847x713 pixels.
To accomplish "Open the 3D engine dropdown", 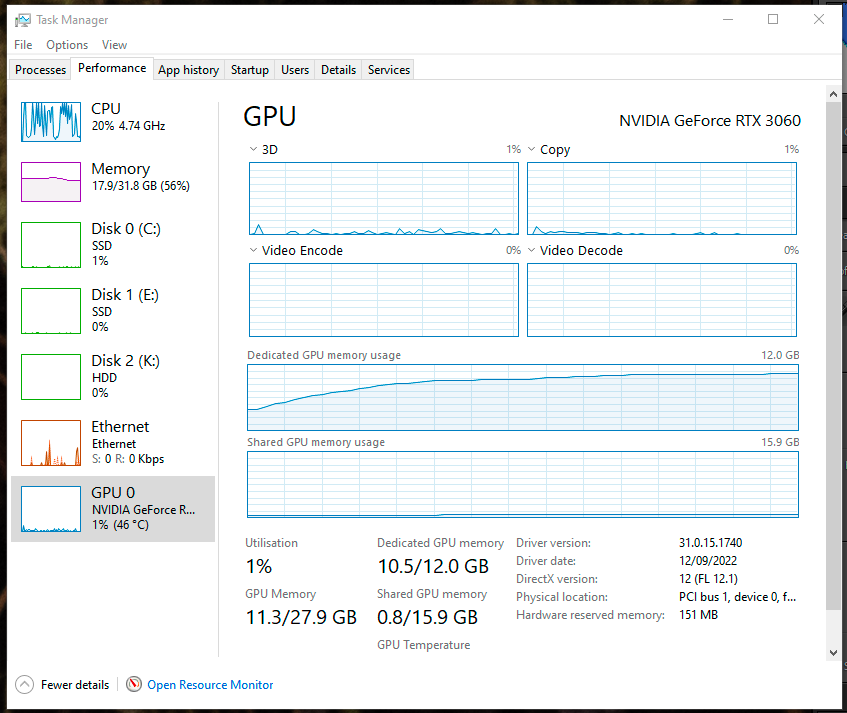I will pos(252,148).
